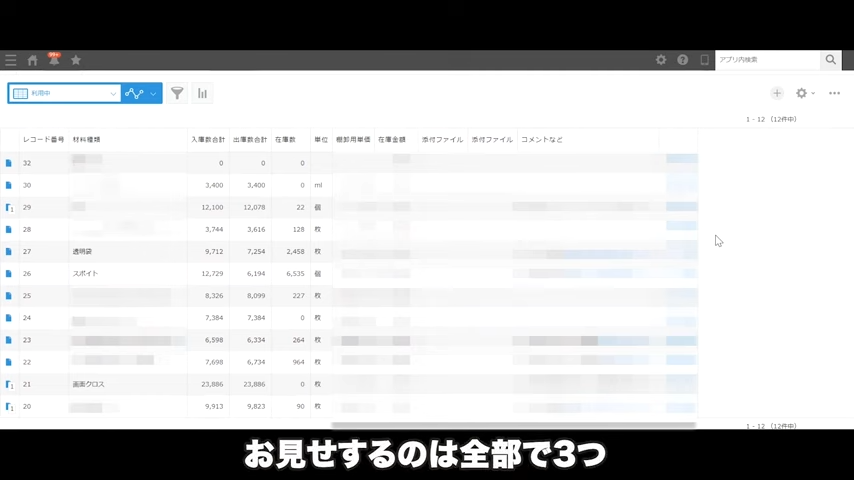Sort by 単位 column header
The width and height of the screenshot is (854, 480).
coord(321,139)
